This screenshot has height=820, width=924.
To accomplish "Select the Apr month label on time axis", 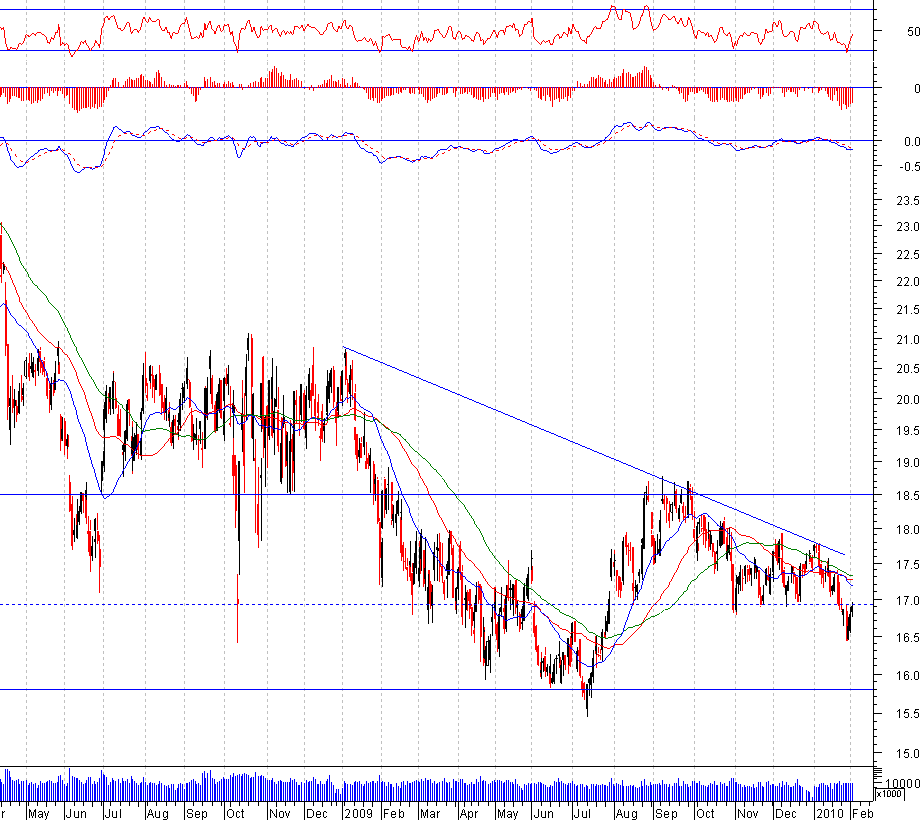I will (x=469, y=814).
